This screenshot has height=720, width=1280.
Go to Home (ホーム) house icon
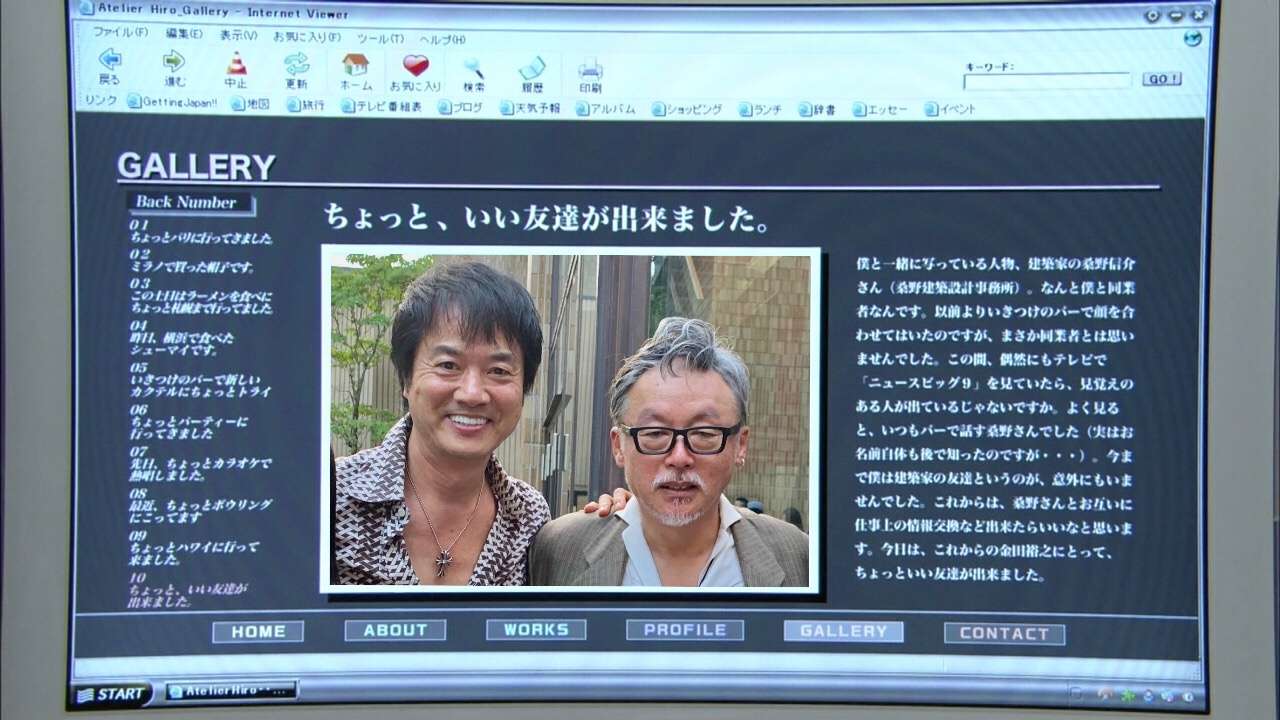click(x=355, y=65)
